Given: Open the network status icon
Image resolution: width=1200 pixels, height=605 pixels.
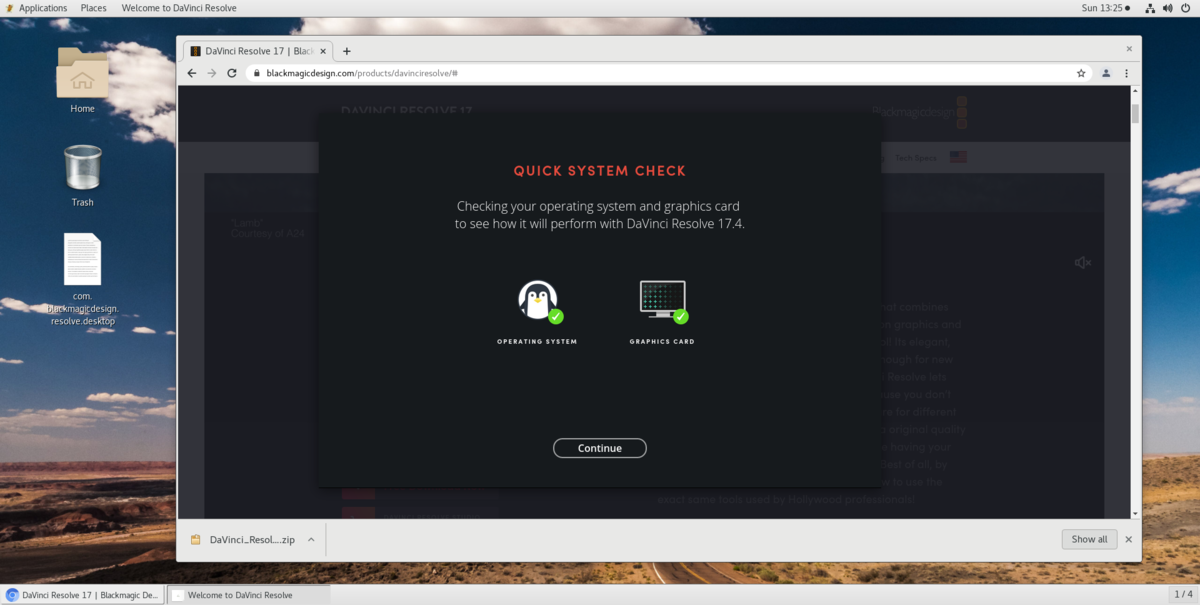Looking at the screenshot, I should (x=1151, y=8).
